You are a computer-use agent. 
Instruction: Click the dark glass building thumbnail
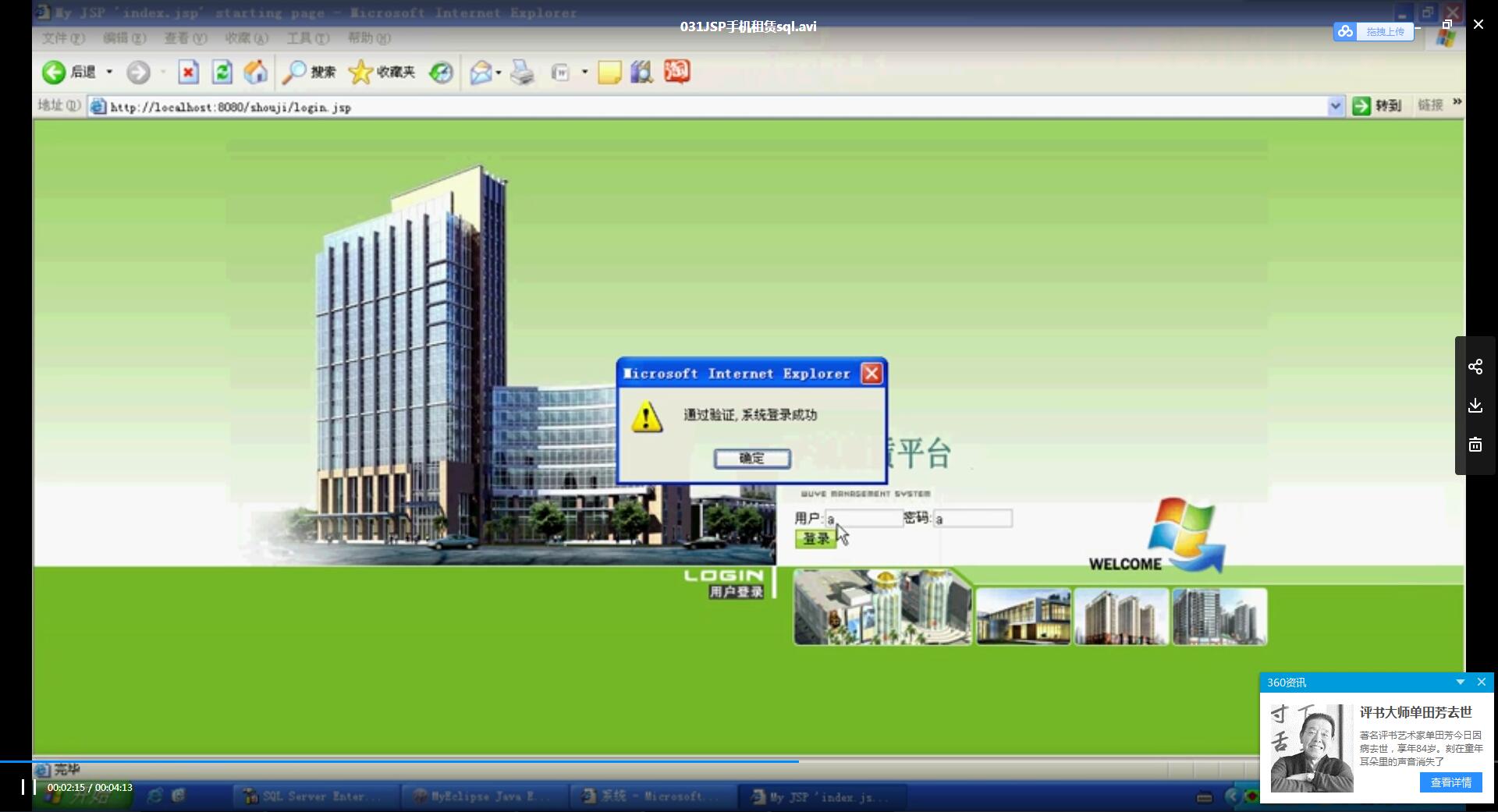1023,617
